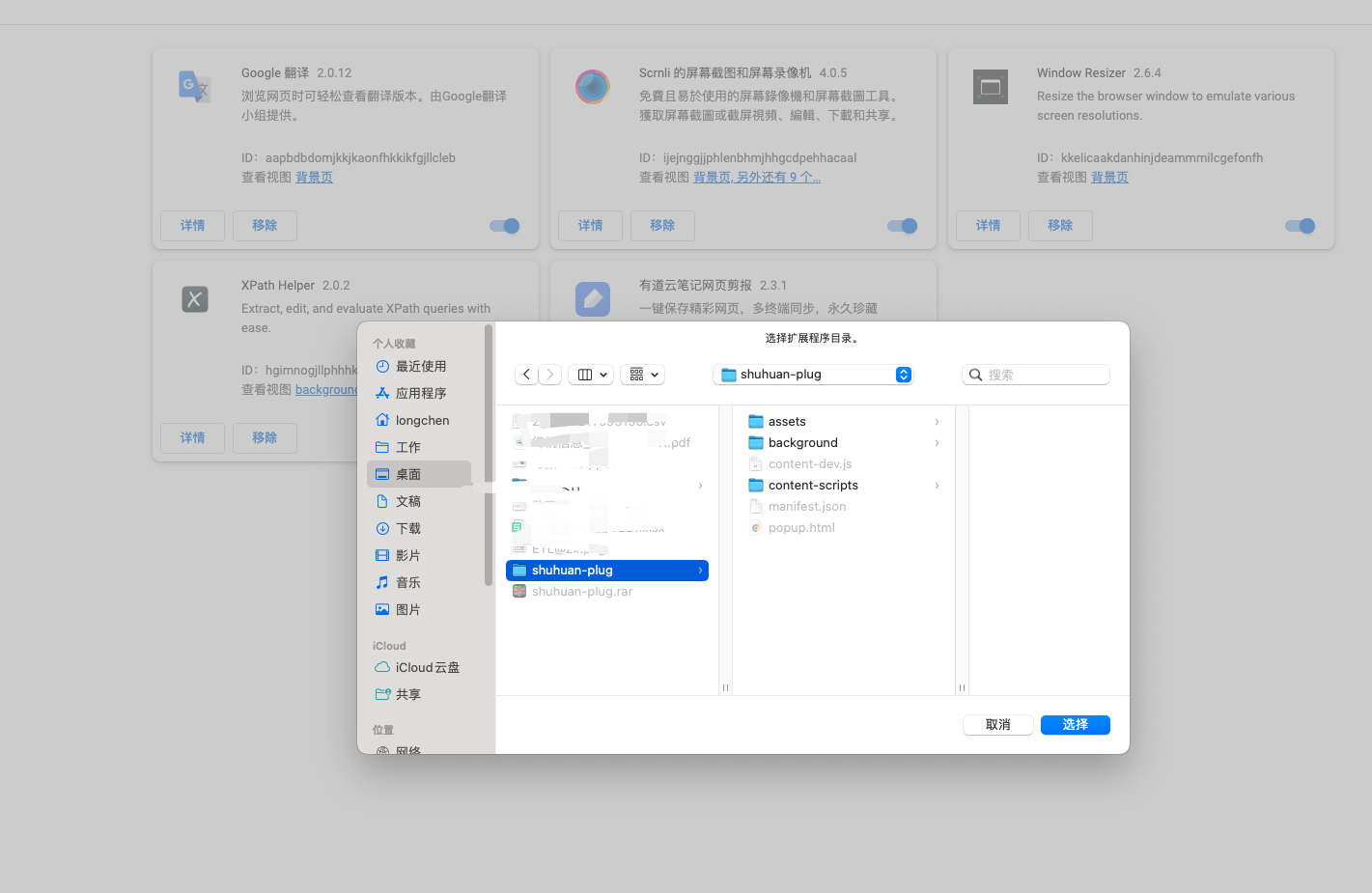
Task: Click 详情 on the Google 翻译 card
Action: pyautogui.click(x=192, y=226)
